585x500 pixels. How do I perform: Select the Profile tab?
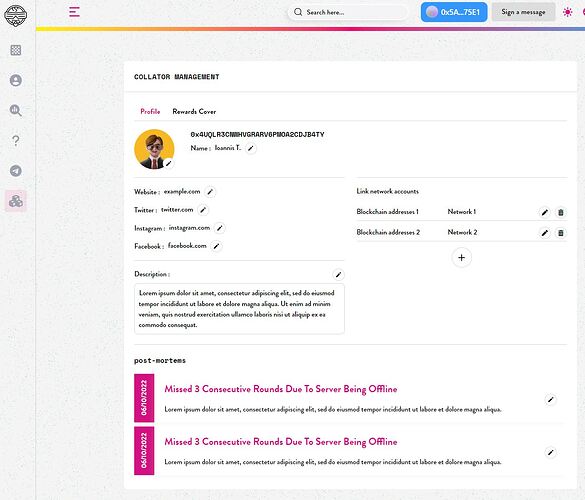(150, 112)
